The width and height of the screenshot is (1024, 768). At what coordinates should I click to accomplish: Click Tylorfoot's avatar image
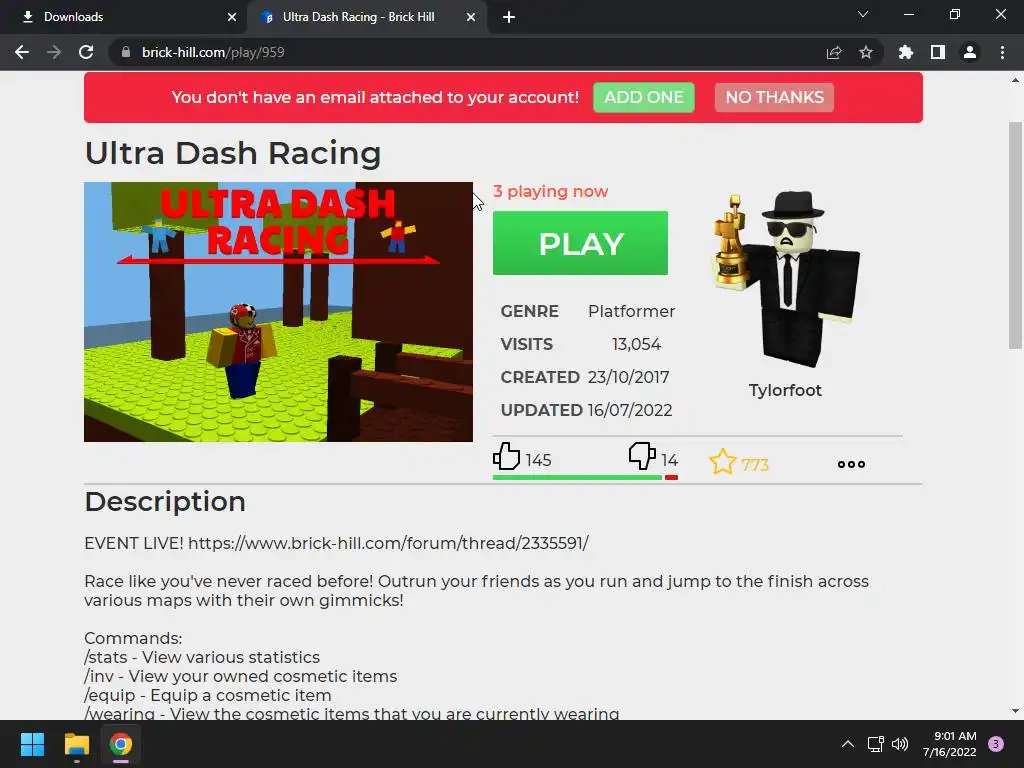[786, 280]
